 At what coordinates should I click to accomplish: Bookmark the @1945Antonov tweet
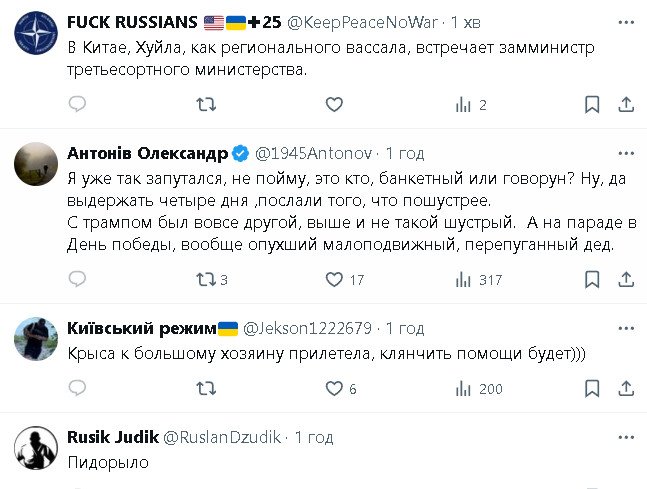591,280
